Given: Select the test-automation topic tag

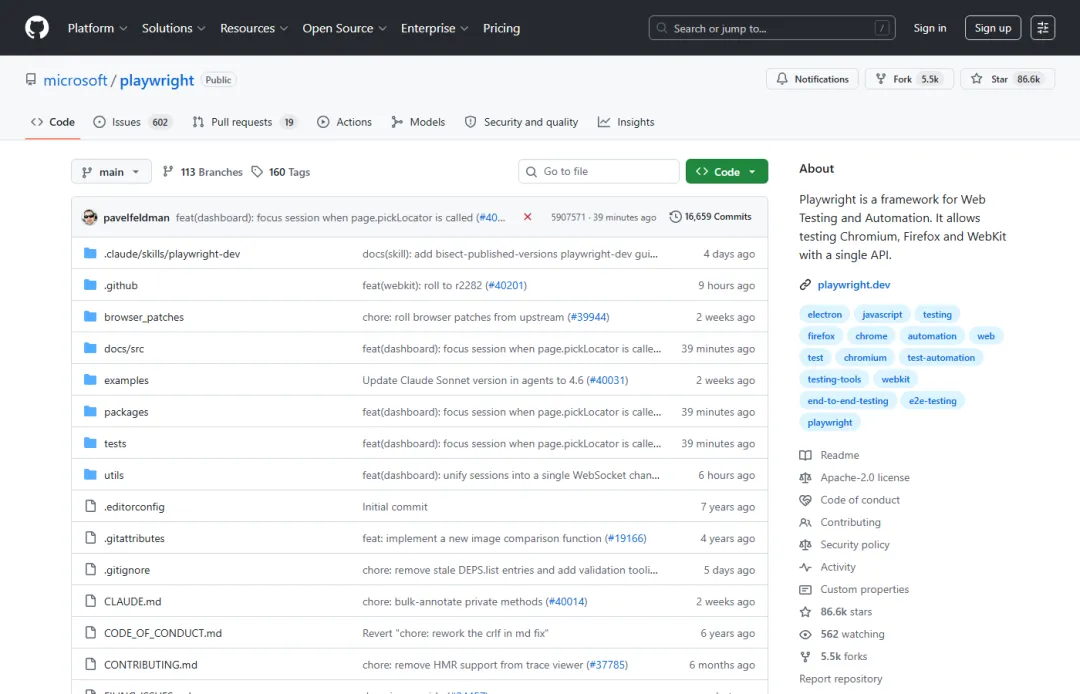Looking at the screenshot, I should pyautogui.click(x=941, y=358).
